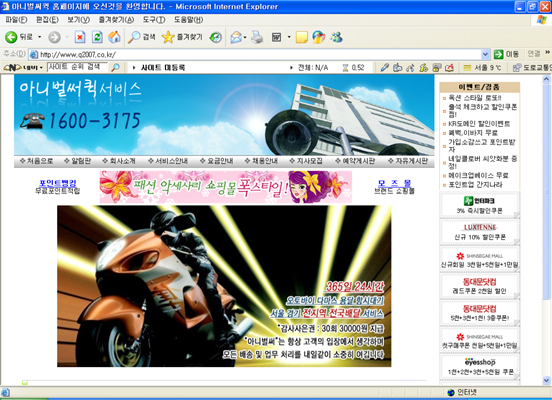Click the Naver toolbar magnifier search icon
Screen dimensions: 552x400
115,67
